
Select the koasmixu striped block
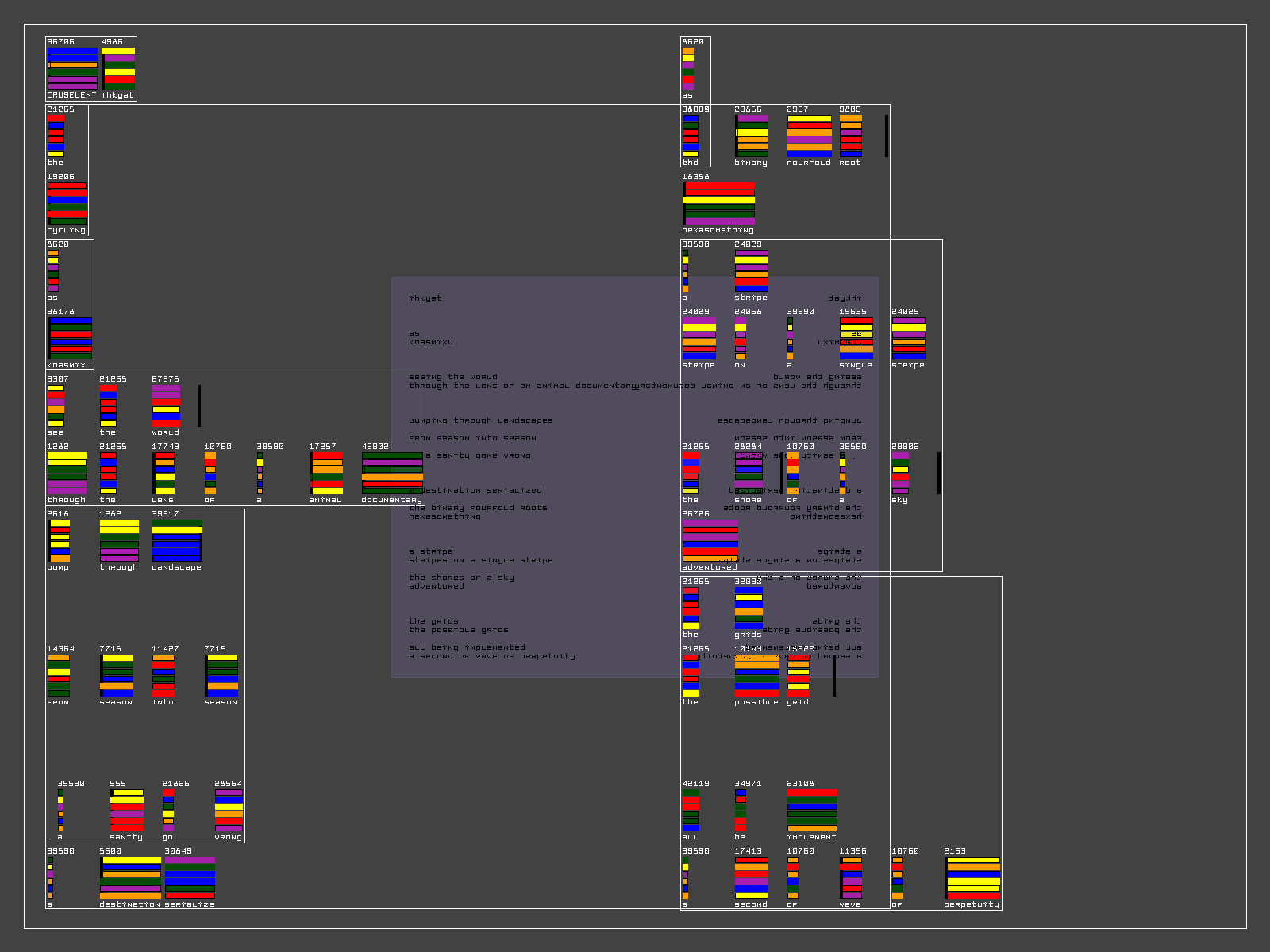(x=71, y=338)
